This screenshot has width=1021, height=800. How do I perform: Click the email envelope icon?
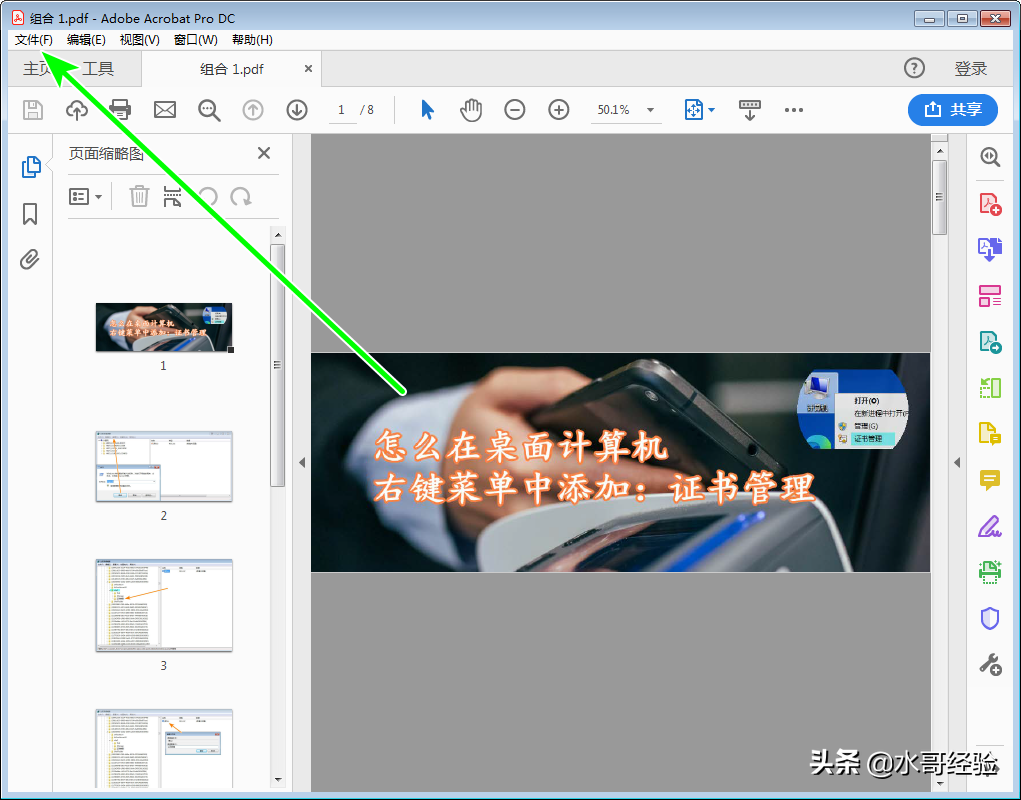coord(165,110)
